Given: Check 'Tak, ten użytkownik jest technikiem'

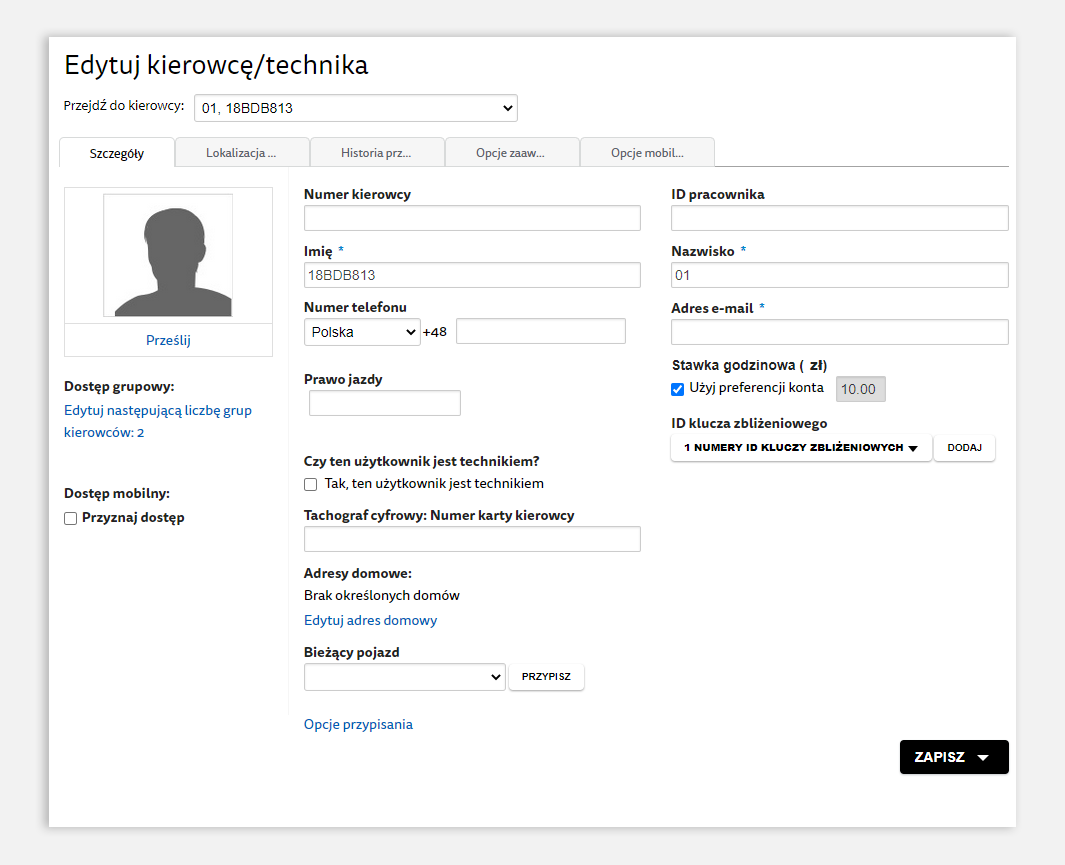Looking at the screenshot, I should [x=310, y=484].
